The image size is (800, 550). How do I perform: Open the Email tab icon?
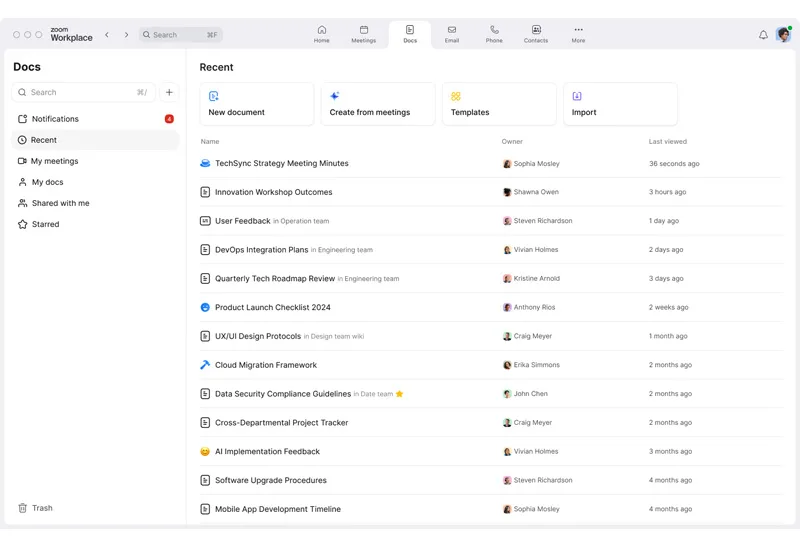coord(452,34)
